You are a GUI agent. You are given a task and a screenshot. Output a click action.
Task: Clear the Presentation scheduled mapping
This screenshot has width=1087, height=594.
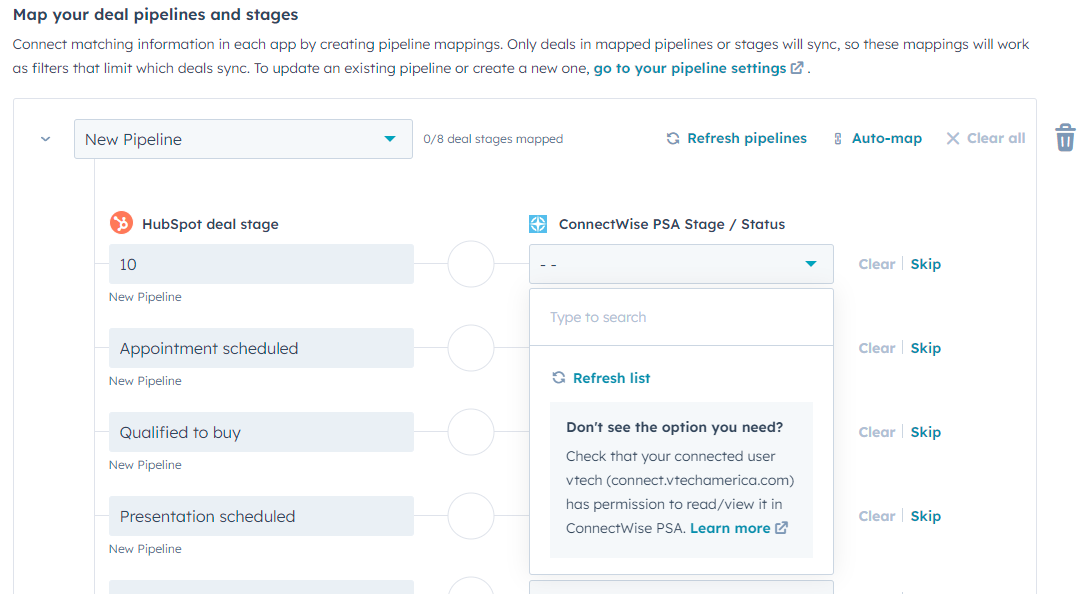[877, 517]
